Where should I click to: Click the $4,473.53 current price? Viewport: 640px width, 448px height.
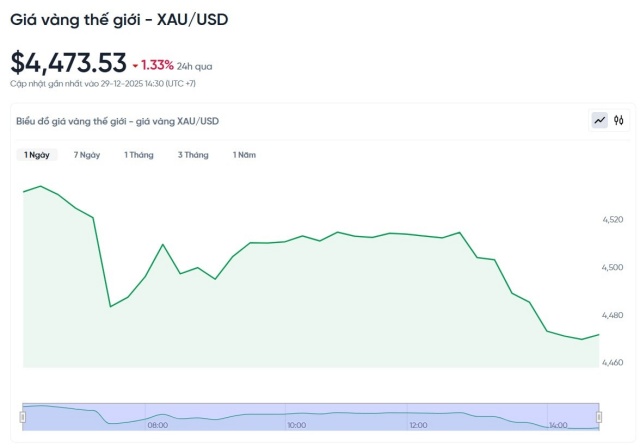(x=67, y=62)
